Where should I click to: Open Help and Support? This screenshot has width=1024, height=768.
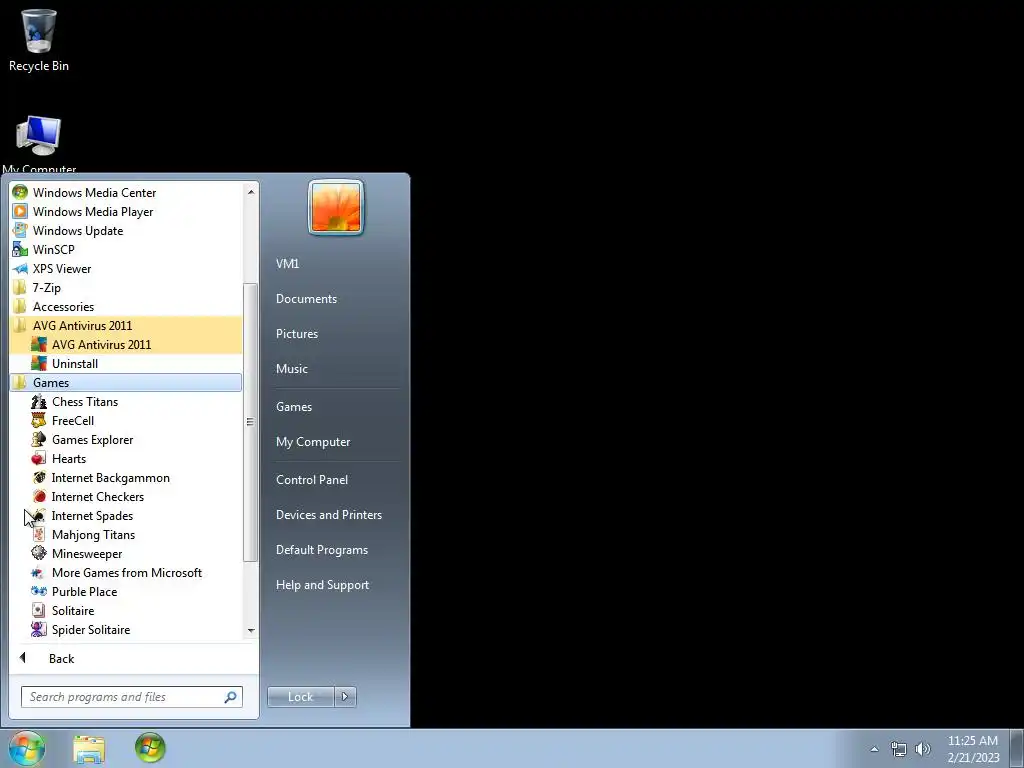point(322,585)
